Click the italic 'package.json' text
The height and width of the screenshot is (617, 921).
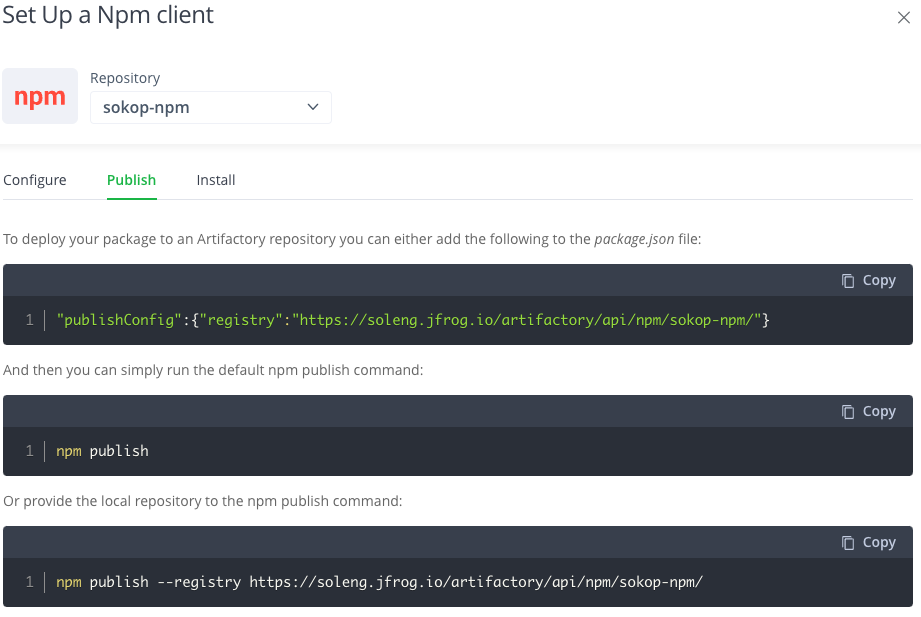tap(634, 239)
